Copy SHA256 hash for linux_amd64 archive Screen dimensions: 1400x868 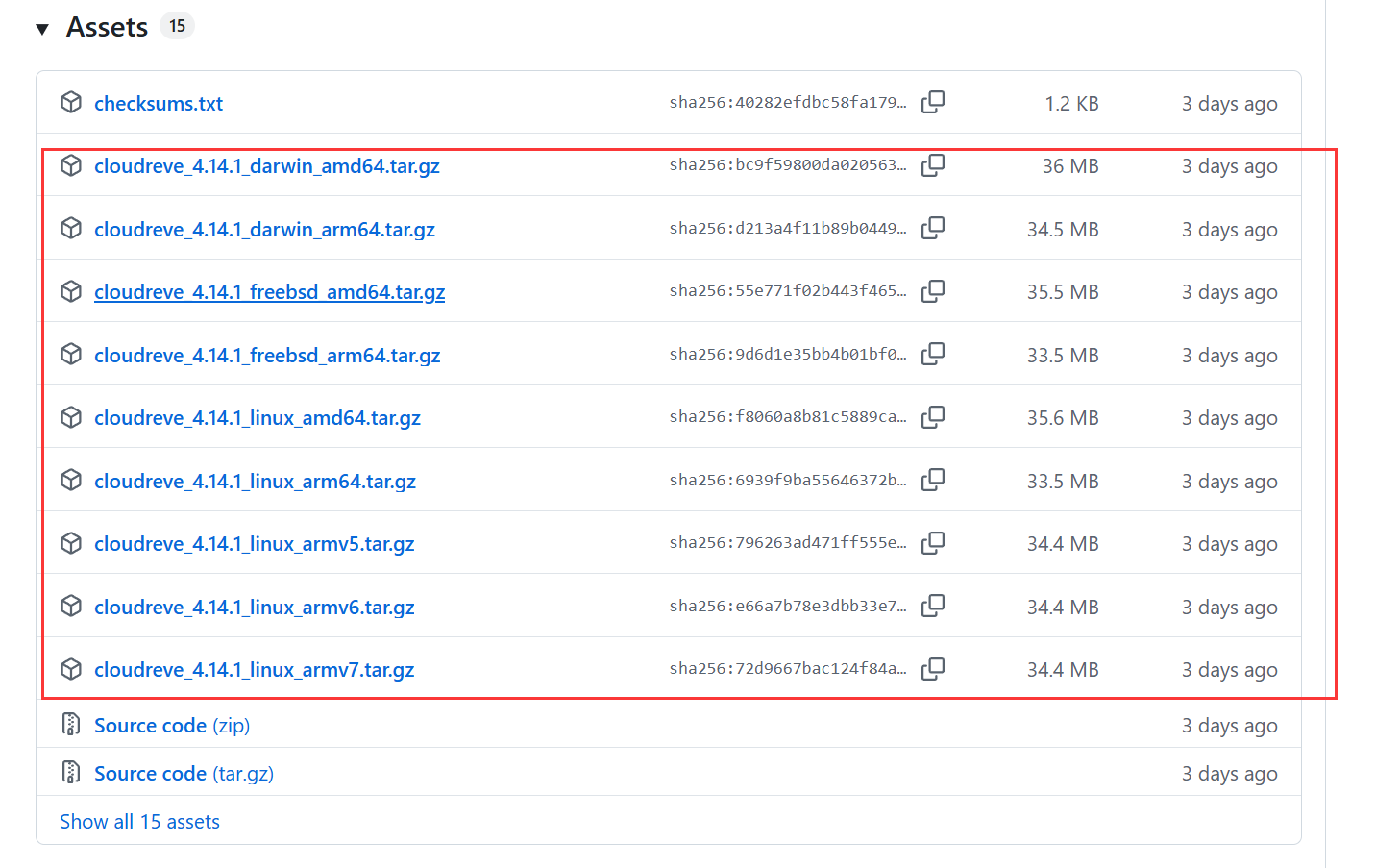(932, 417)
